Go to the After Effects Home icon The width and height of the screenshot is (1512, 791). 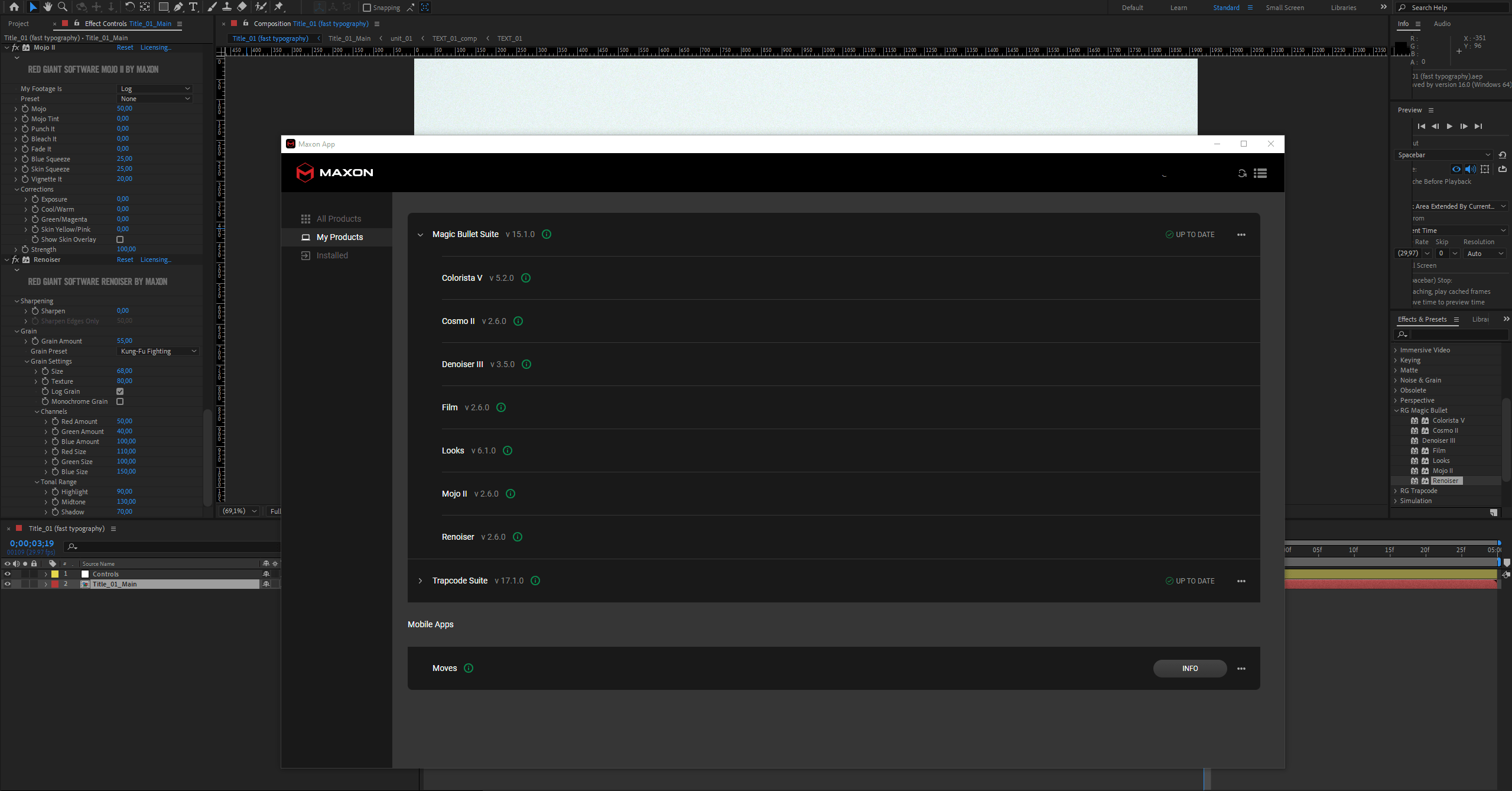(14, 7)
